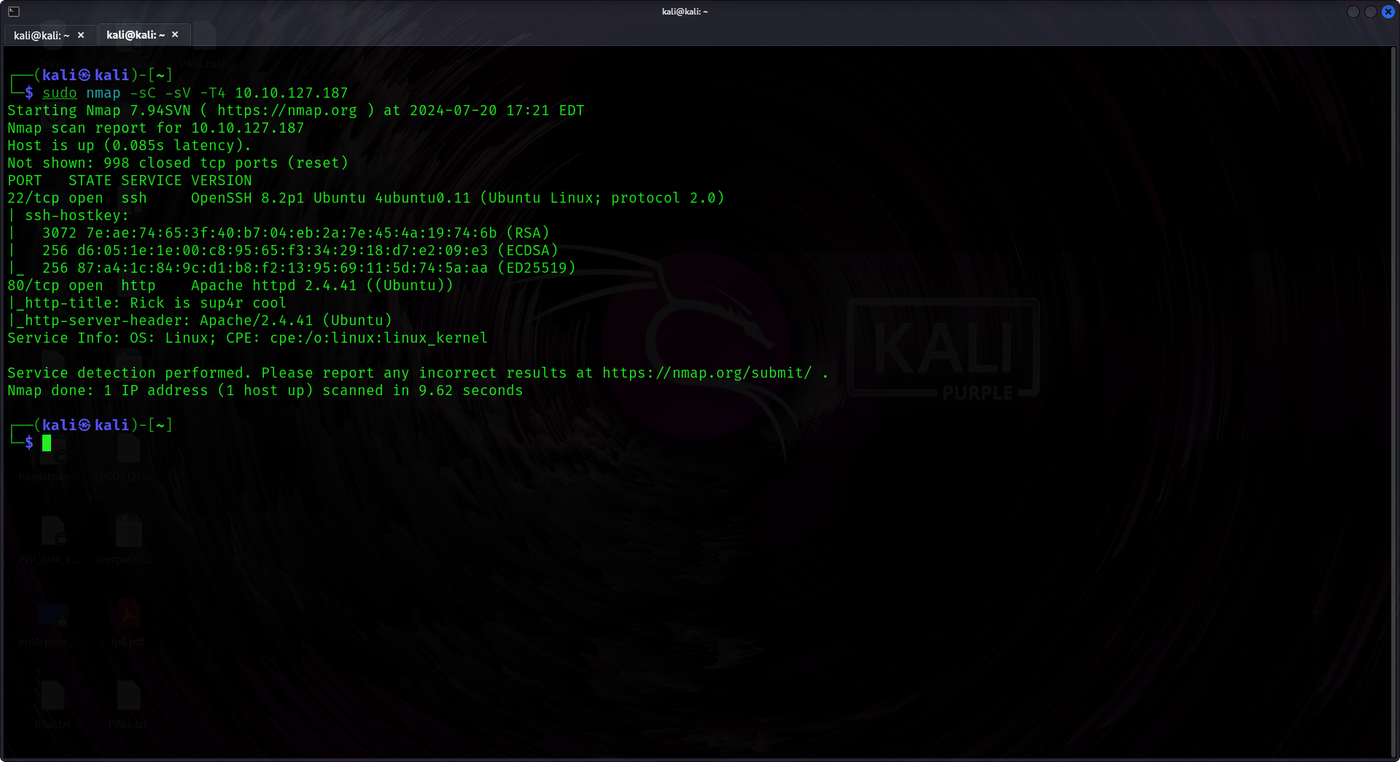
Task: Click the 80/tcp open http result line
Action: [230, 285]
